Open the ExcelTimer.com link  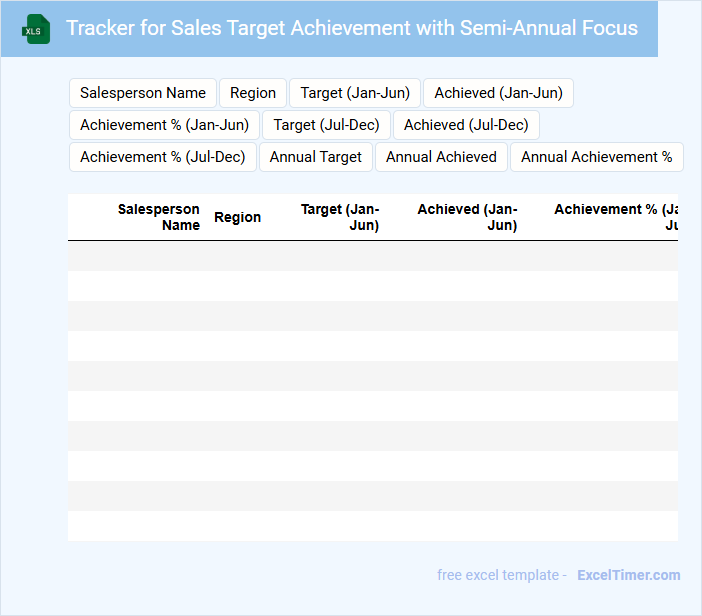[629, 575]
